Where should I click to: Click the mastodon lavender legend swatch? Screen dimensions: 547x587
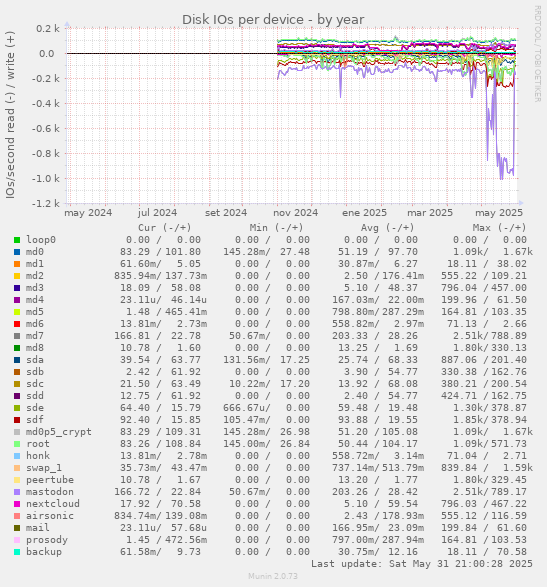tap(17, 492)
